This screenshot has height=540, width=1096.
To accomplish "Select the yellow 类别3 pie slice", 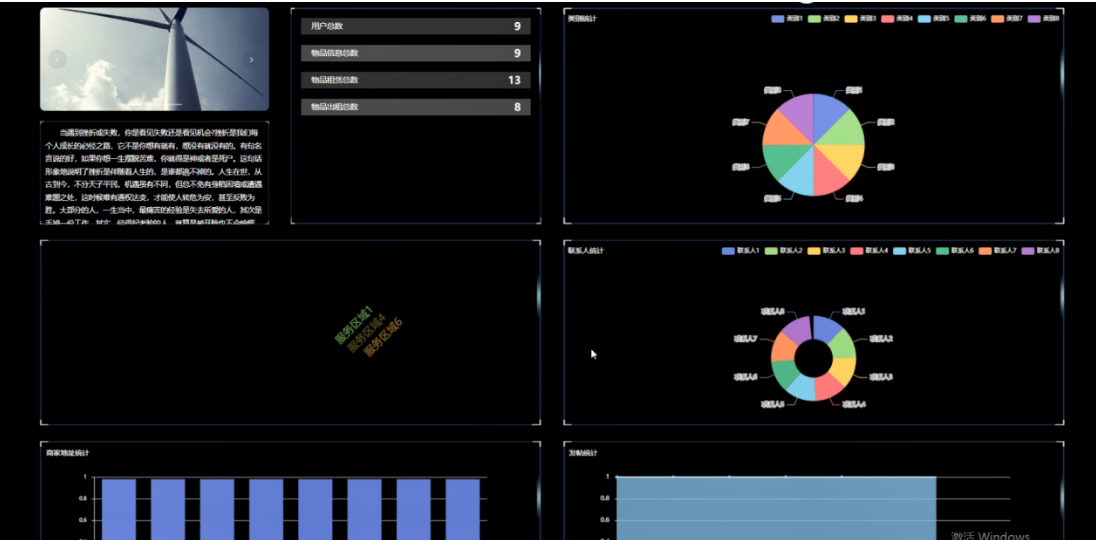I will [x=846, y=158].
